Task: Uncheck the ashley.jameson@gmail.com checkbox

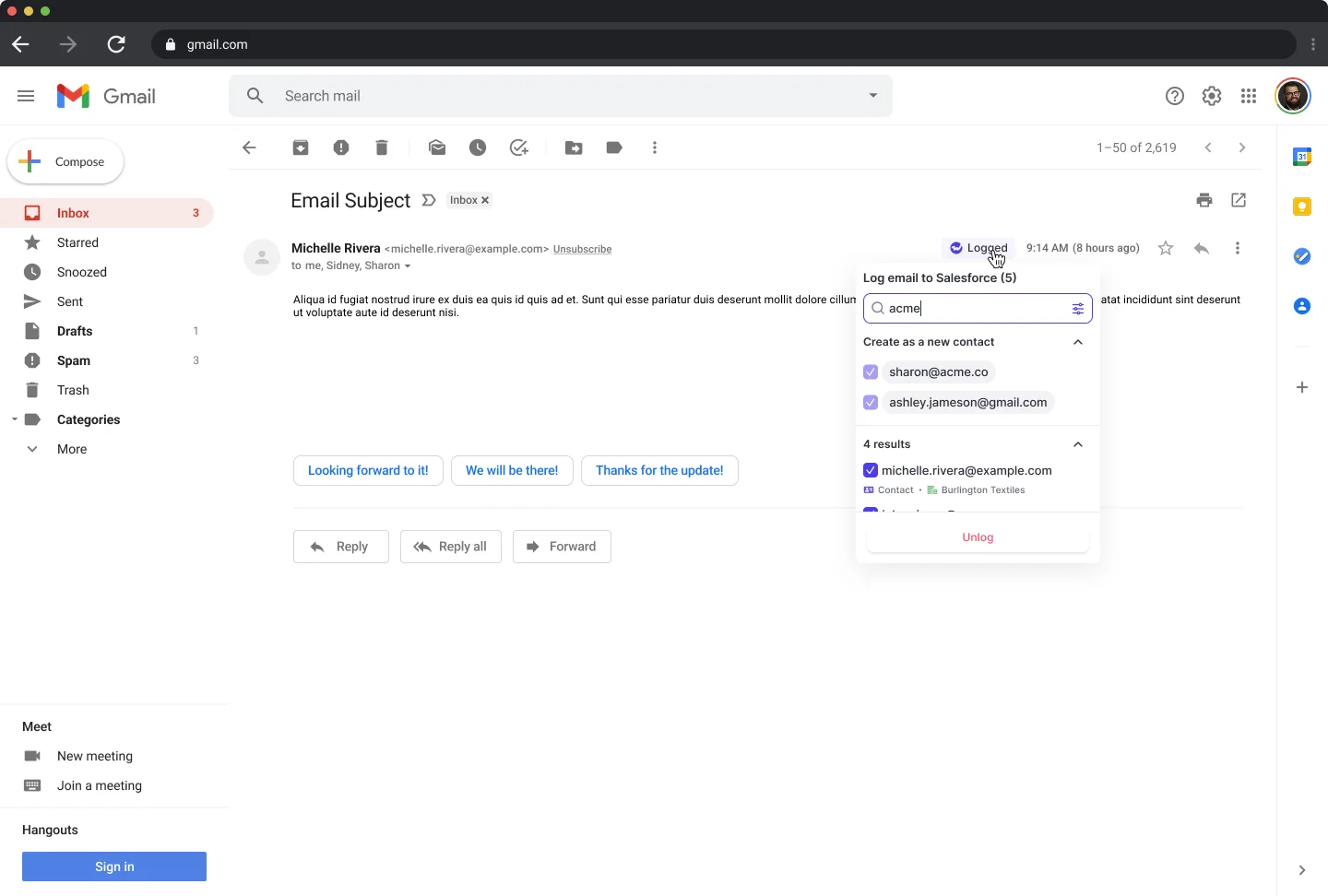Action: 871,403
